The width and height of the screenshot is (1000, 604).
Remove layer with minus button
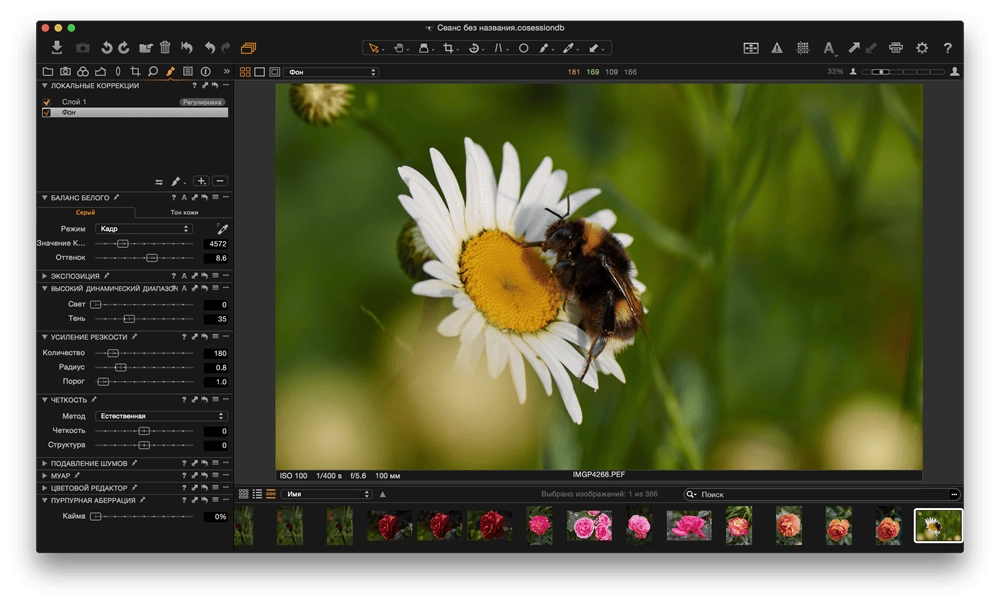pos(219,181)
